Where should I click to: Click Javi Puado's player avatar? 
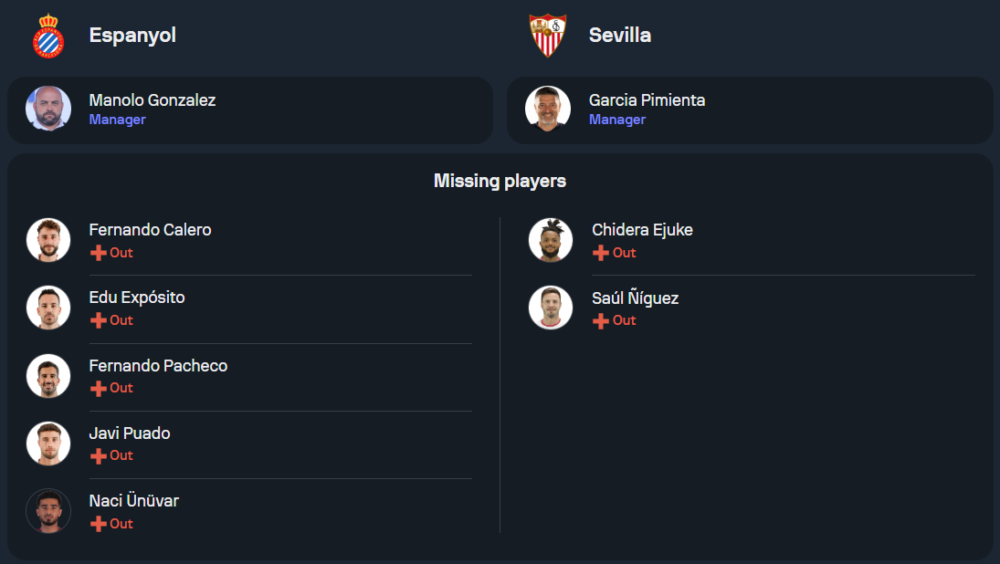[x=48, y=444]
